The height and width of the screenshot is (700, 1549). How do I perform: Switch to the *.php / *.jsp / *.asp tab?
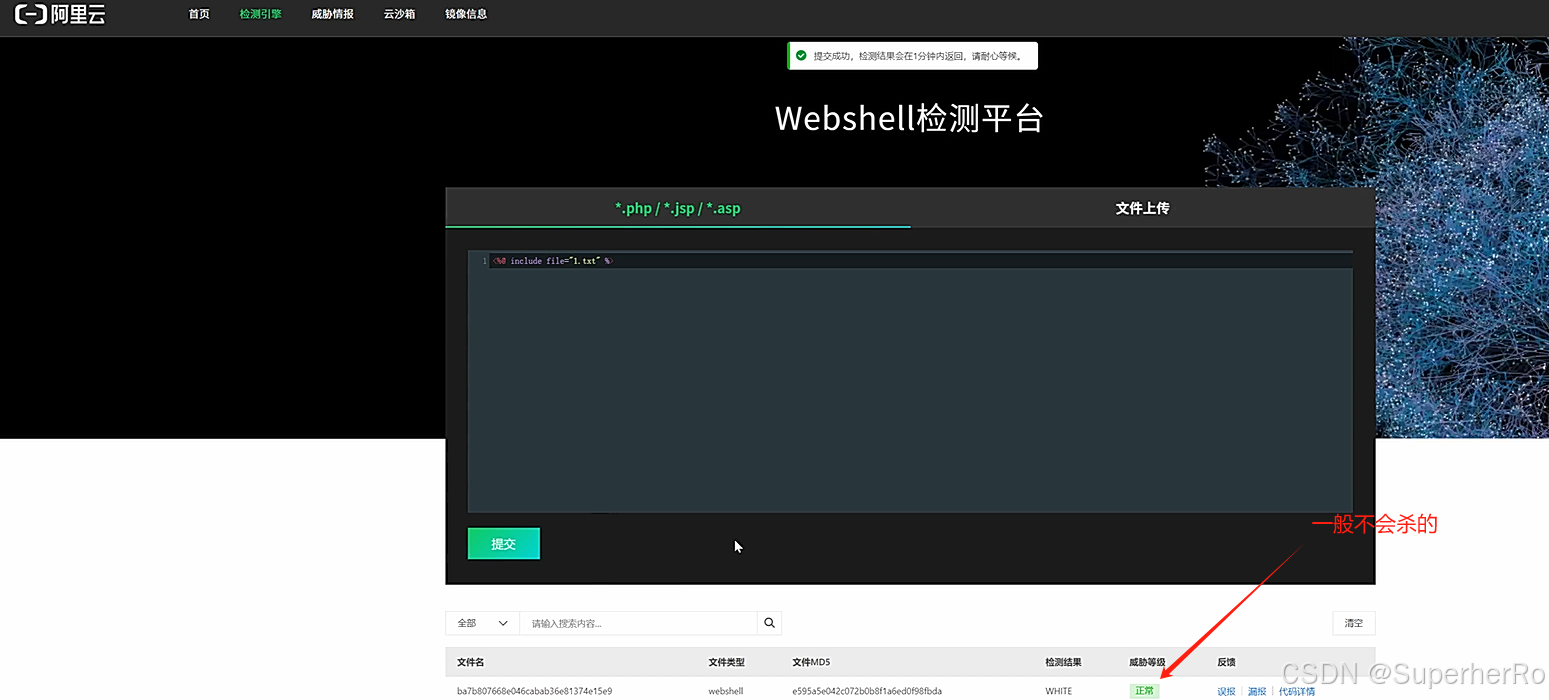click(x=678, y=208)
